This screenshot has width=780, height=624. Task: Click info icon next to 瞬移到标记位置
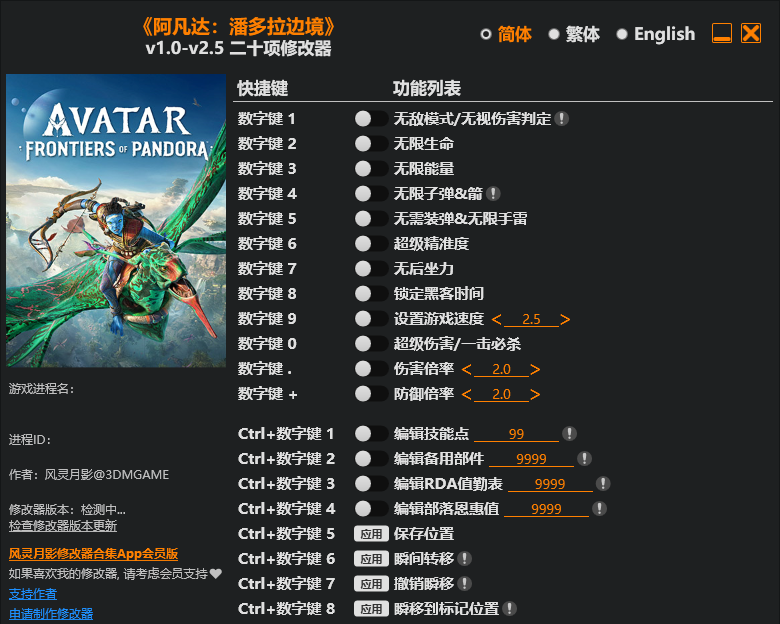(509, 608)
